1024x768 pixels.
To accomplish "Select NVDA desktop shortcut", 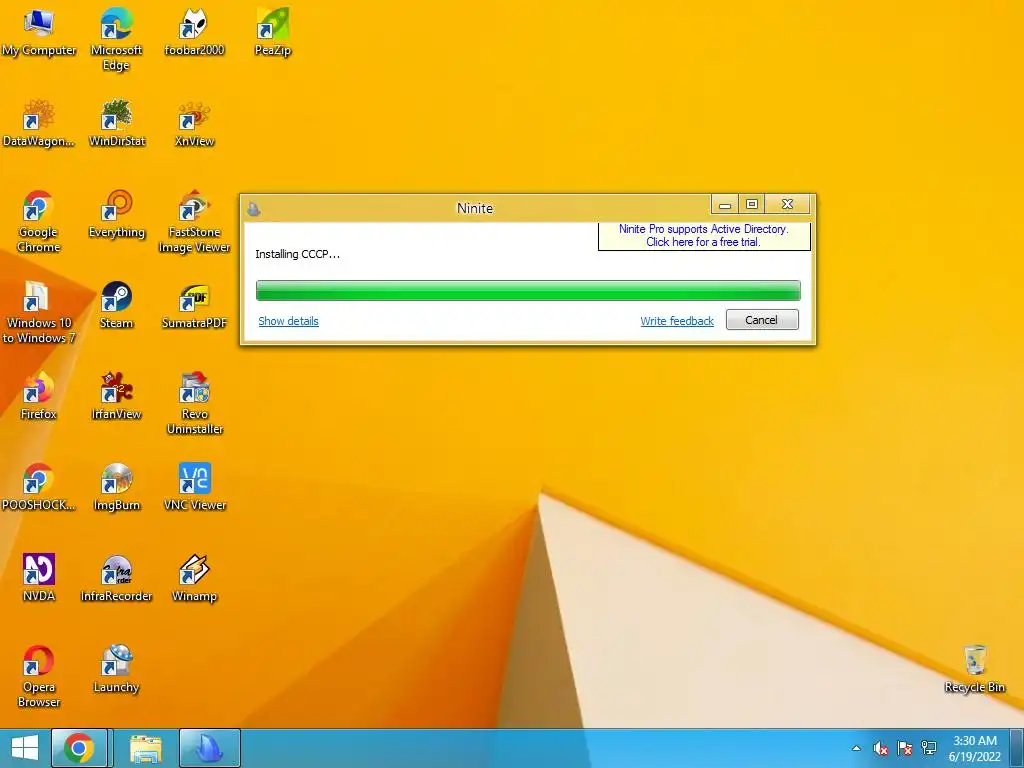I will coord(39,578).
